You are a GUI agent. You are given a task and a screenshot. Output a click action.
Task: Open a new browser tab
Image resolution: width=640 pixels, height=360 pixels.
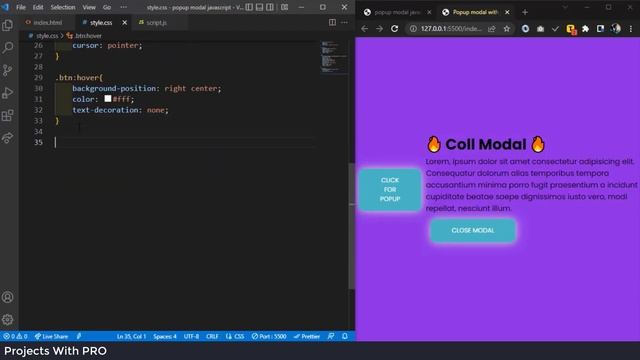(525, 12)
